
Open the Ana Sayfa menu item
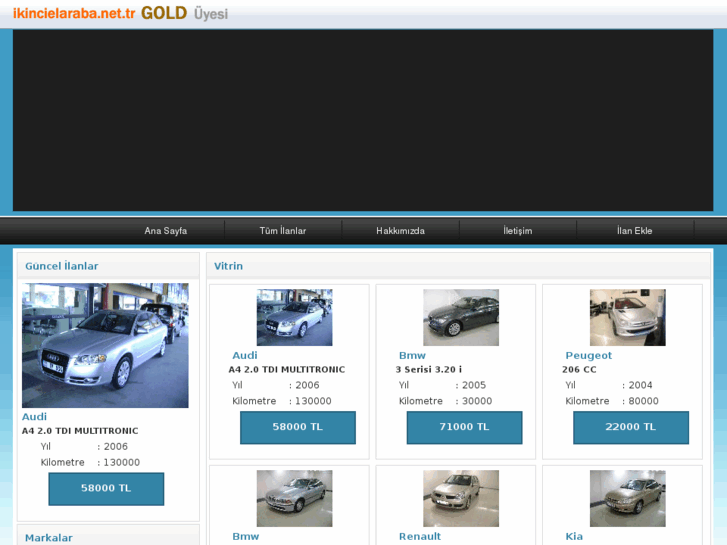click(166, 231)
